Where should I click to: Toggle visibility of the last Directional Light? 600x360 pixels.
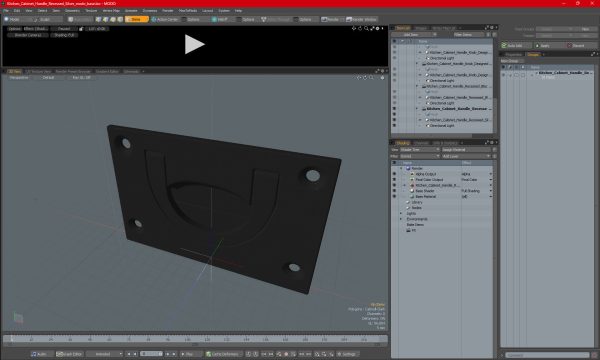394,125
